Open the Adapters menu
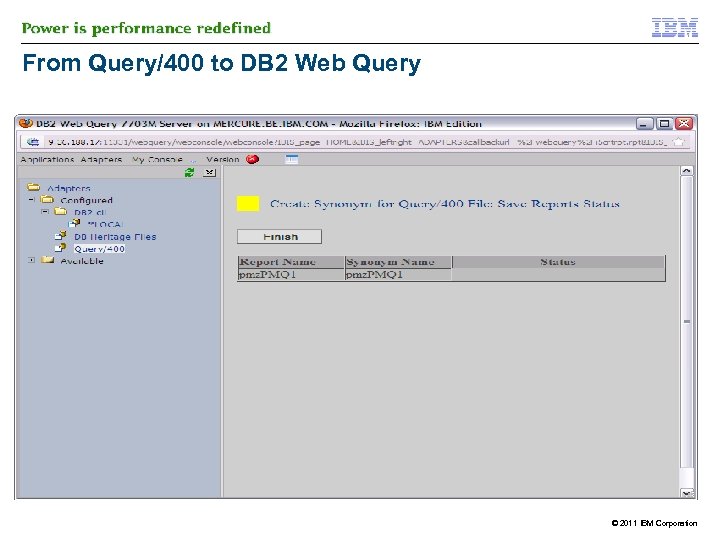720x540 pixels. (101, 159)
